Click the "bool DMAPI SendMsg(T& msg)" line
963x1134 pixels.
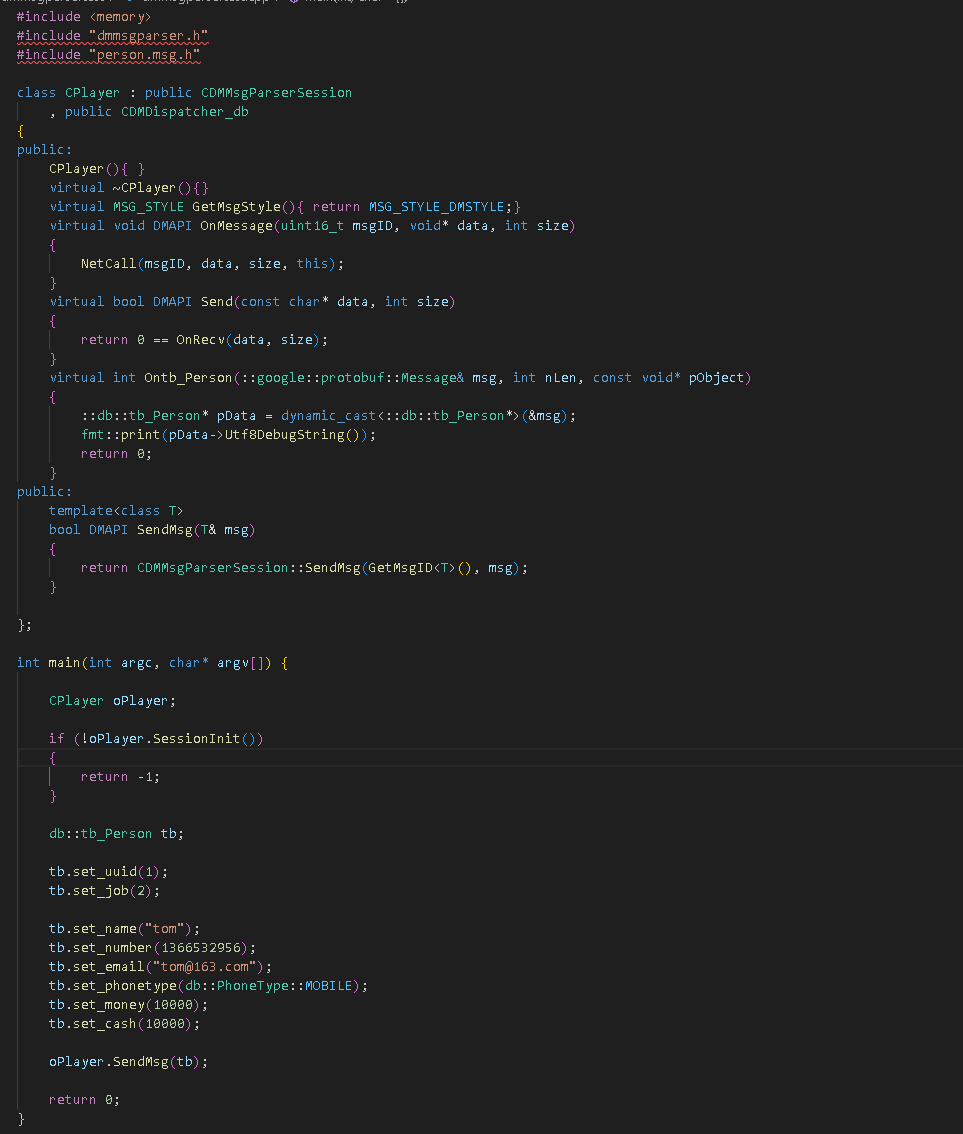click(152, 529)
